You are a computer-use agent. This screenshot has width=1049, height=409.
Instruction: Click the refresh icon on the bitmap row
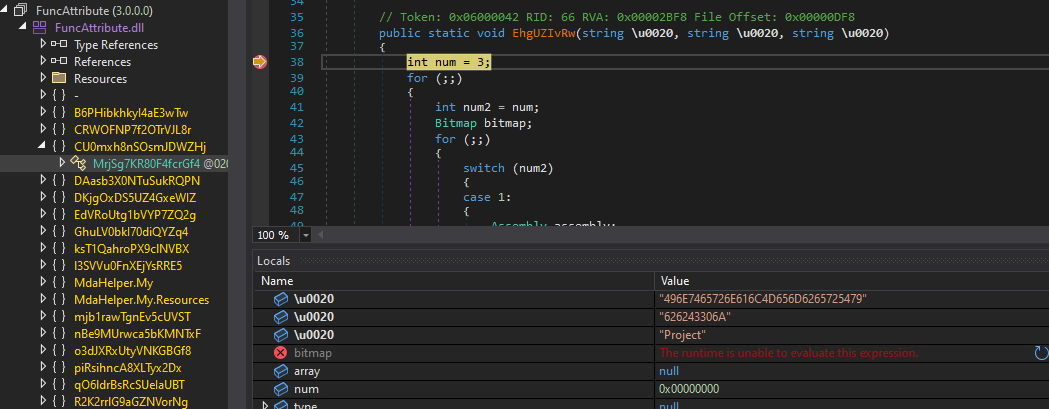click(1040, 353)
